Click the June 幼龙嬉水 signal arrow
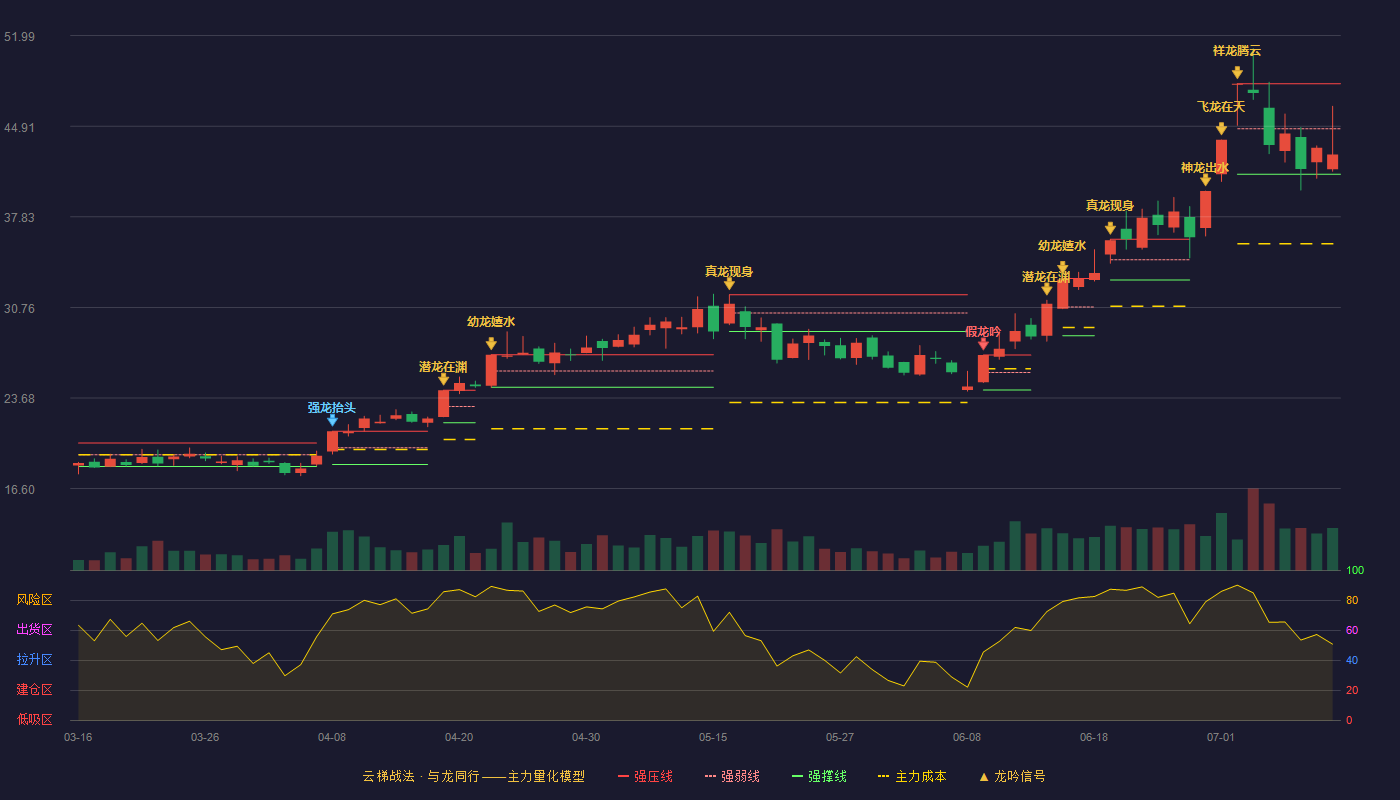1400x800 pixels. click(x=1063, y=268)
